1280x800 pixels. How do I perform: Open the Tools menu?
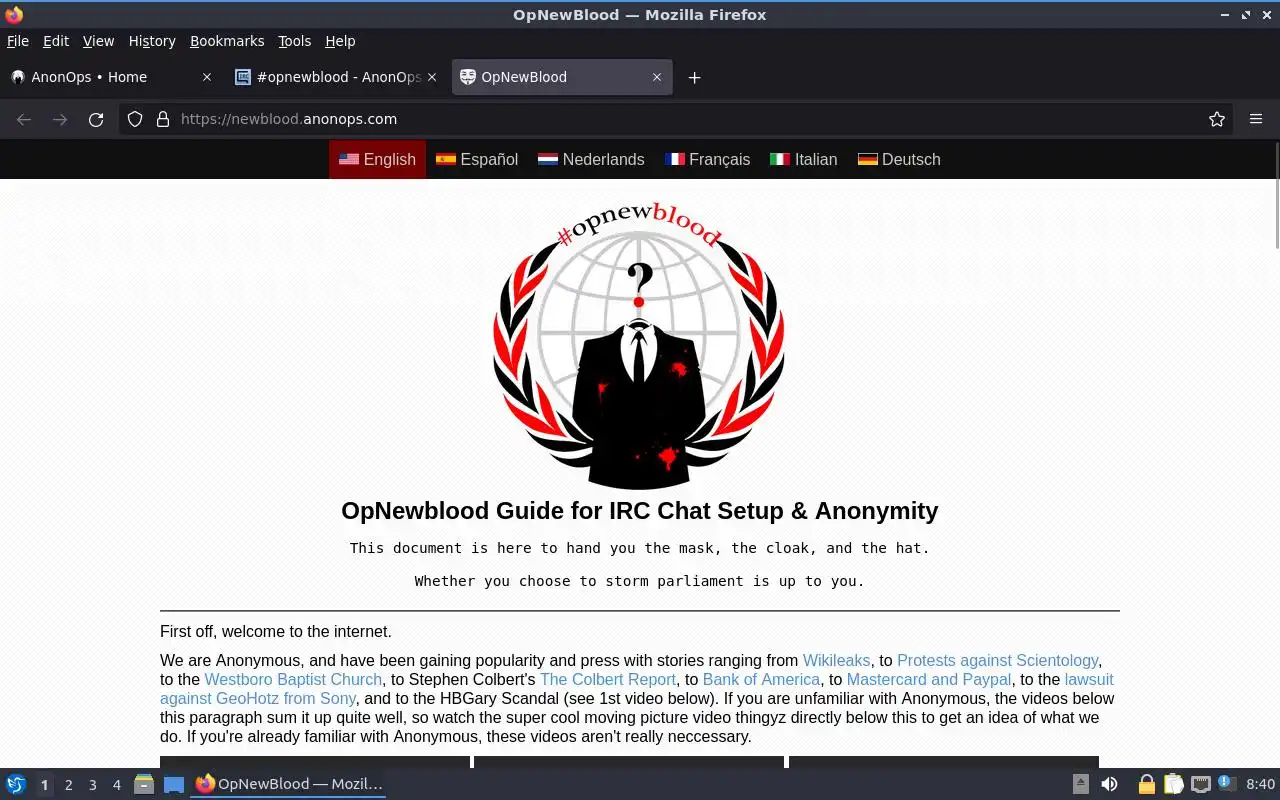(295, 41)
